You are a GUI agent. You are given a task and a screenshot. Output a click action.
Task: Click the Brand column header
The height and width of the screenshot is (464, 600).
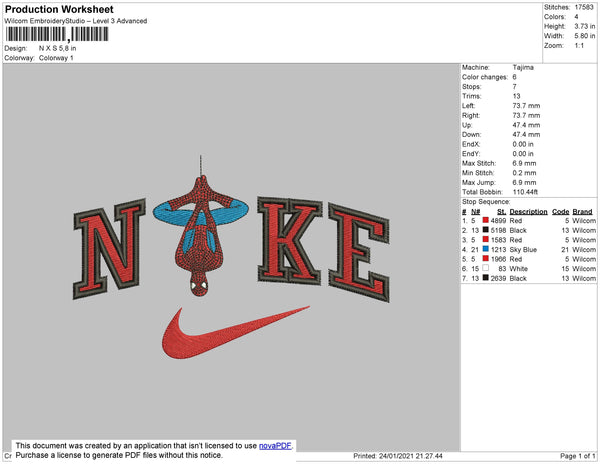tap(582, 212)
